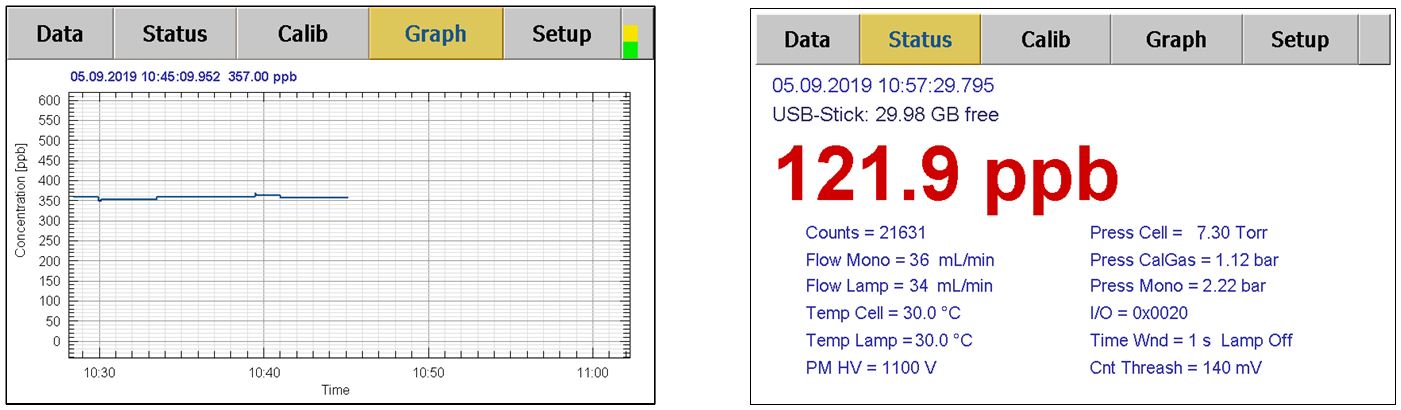The width and height of the screenshot is (1401, 410).
Task: Open Calib tab in right status panel
Action: point(1045,40)
